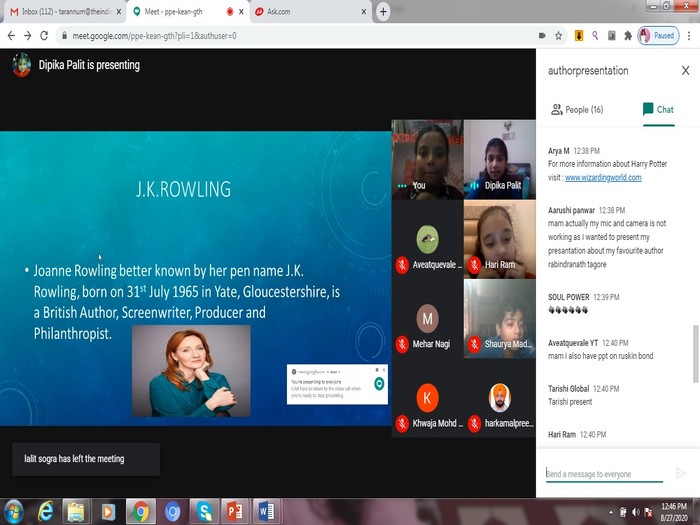This screenshot has width=700, height=525.
Task: Open the People (16) tab
Action: click(577, 109)
